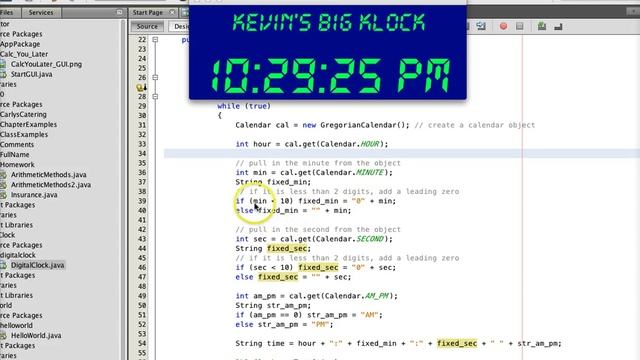Collapse the code fold at line 26
The image size is (640, 360).
point(155,77)
